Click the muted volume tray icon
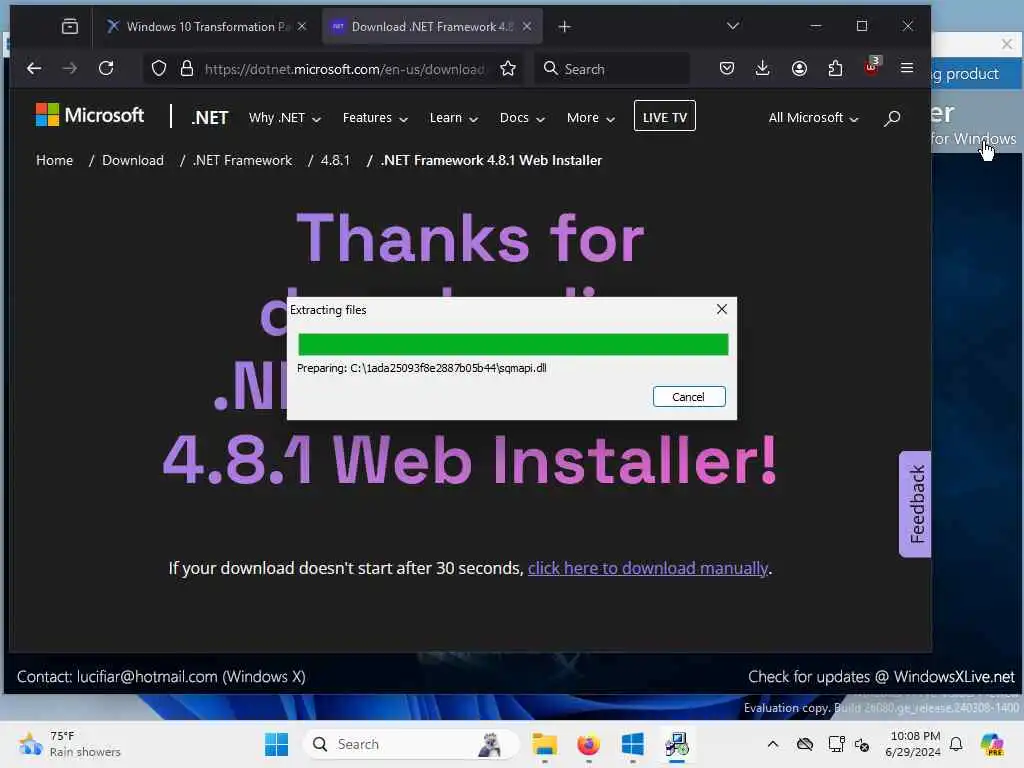 pyautogui.click(x=862, y=744)
